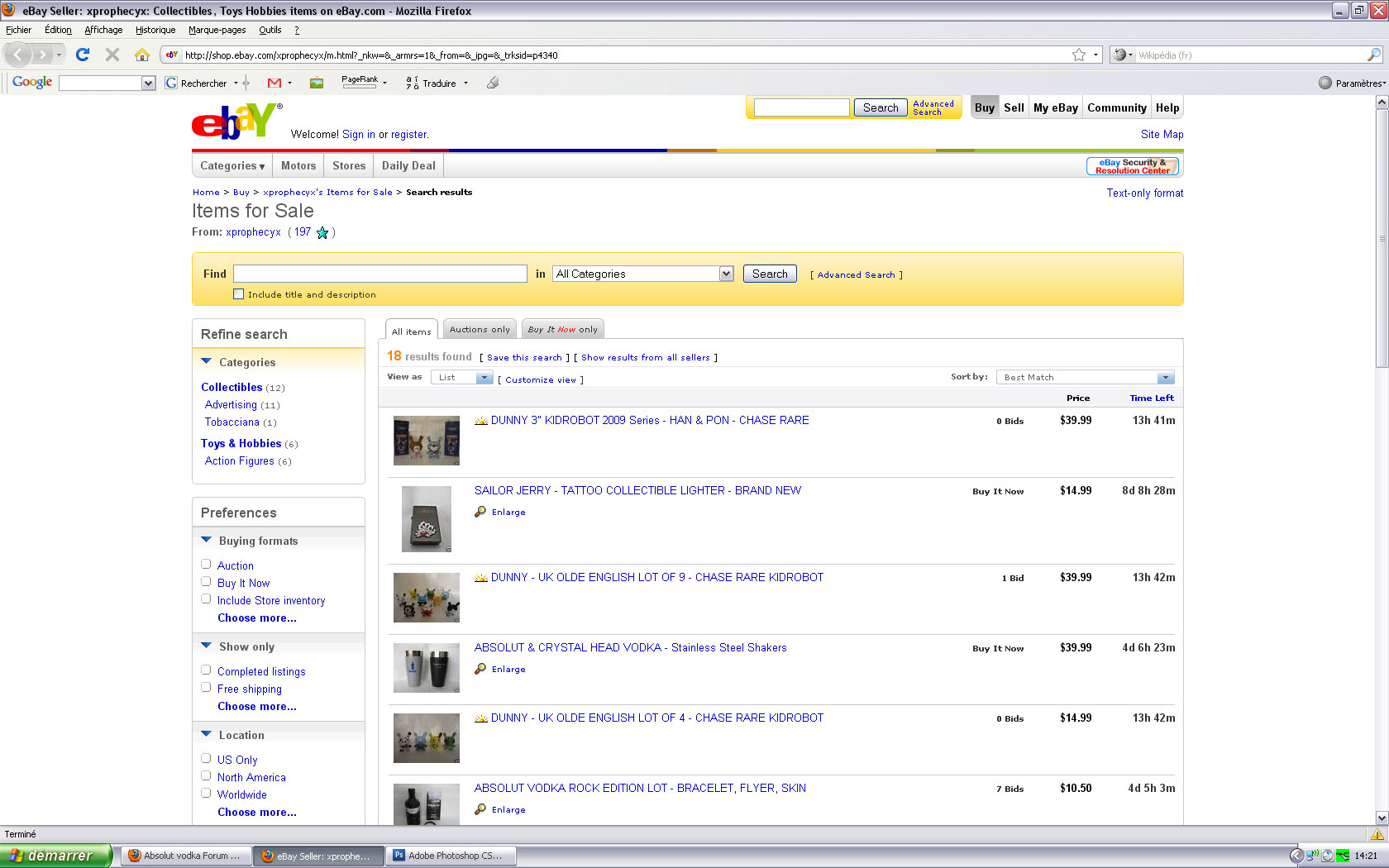Click the highlighter icon in Google toolbar

pos(493,83)
